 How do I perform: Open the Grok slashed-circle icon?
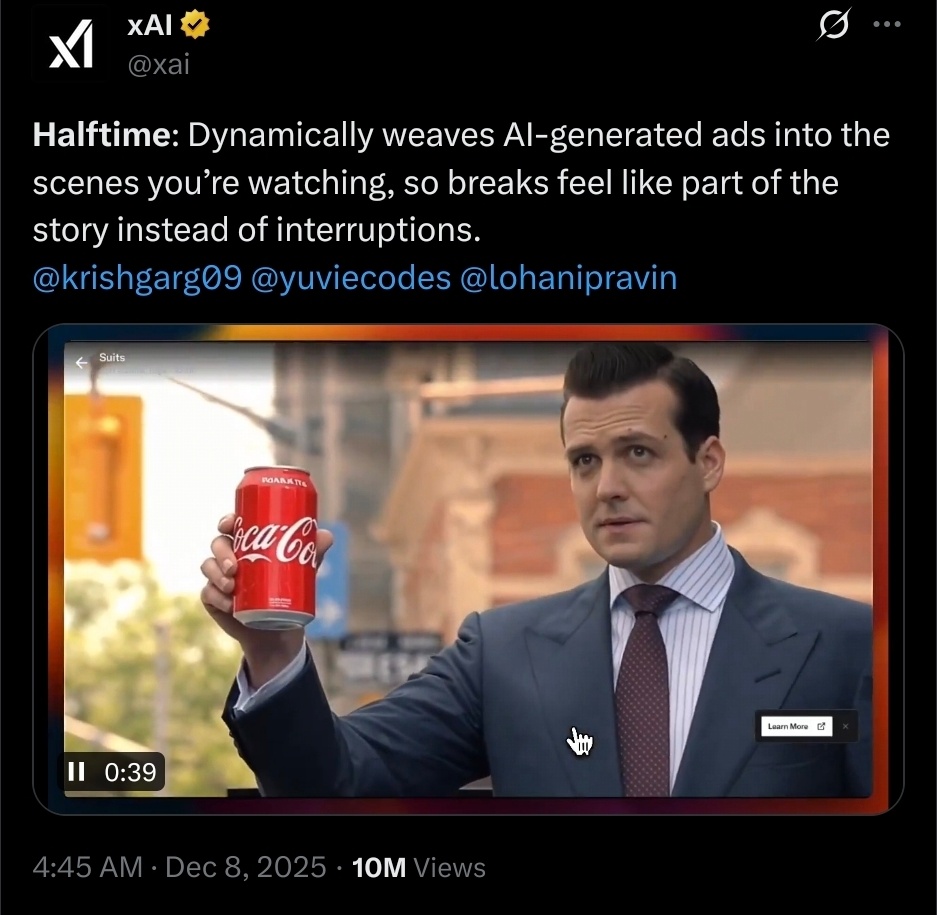click(x=833, y=27)
